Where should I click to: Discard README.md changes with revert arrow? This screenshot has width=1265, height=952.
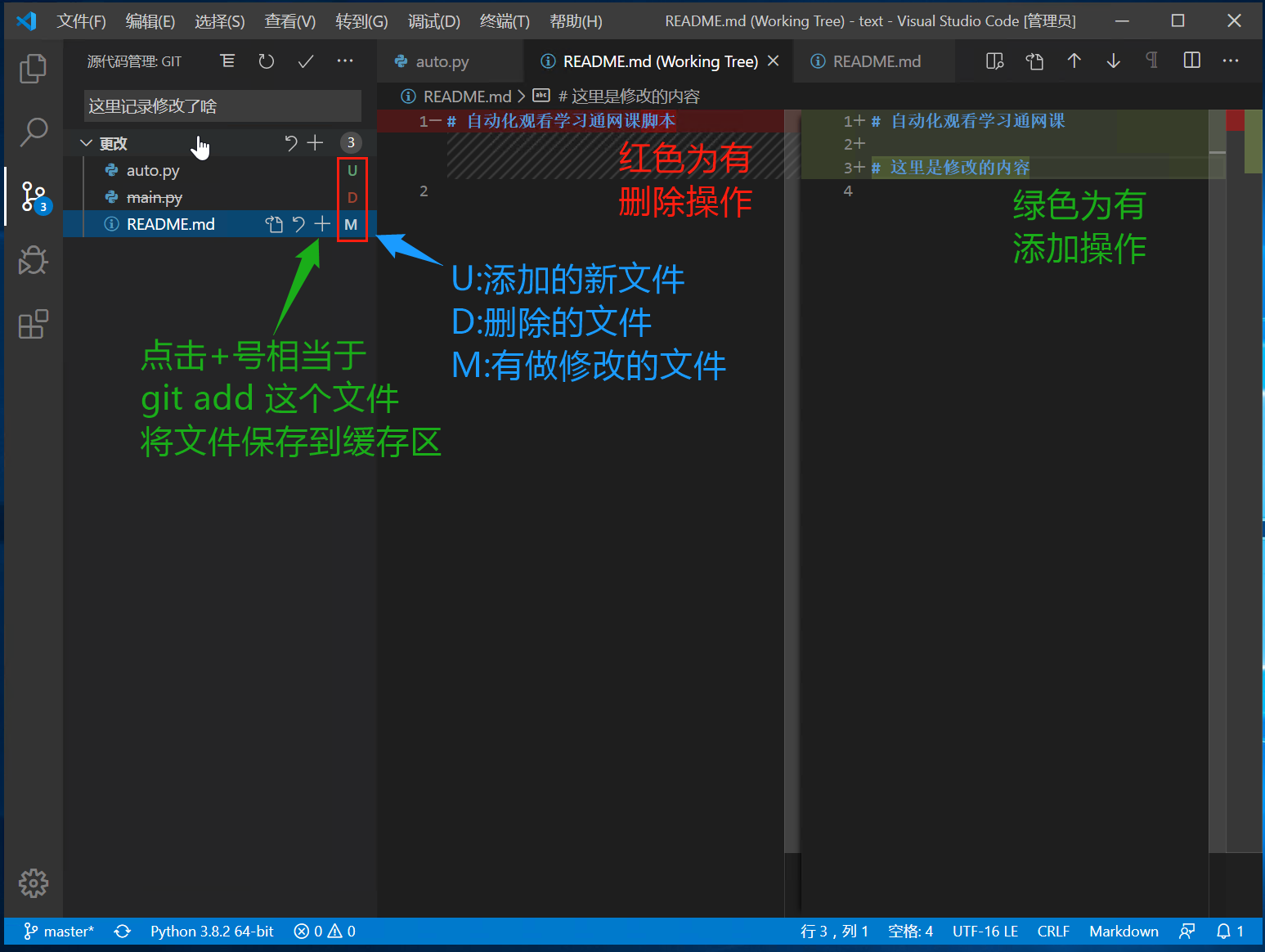(x=298, y=223)
